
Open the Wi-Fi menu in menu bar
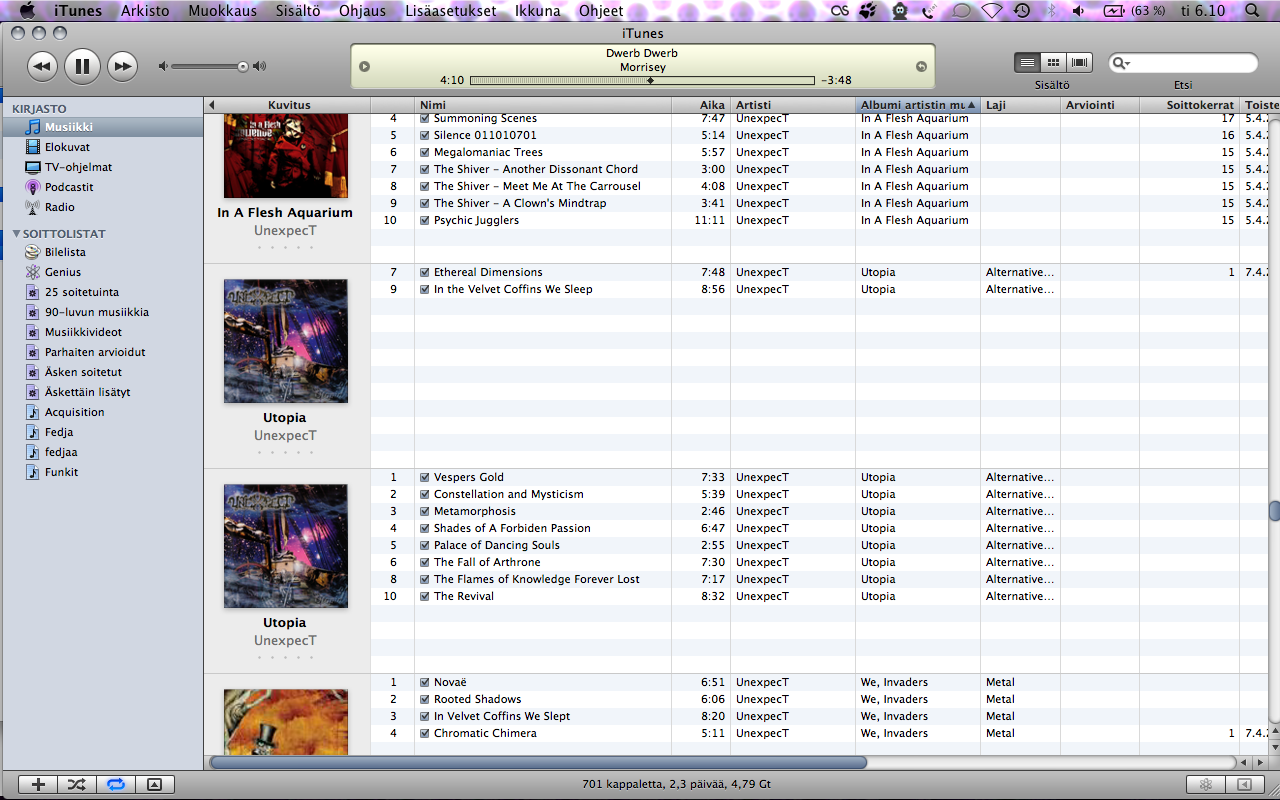992,11
